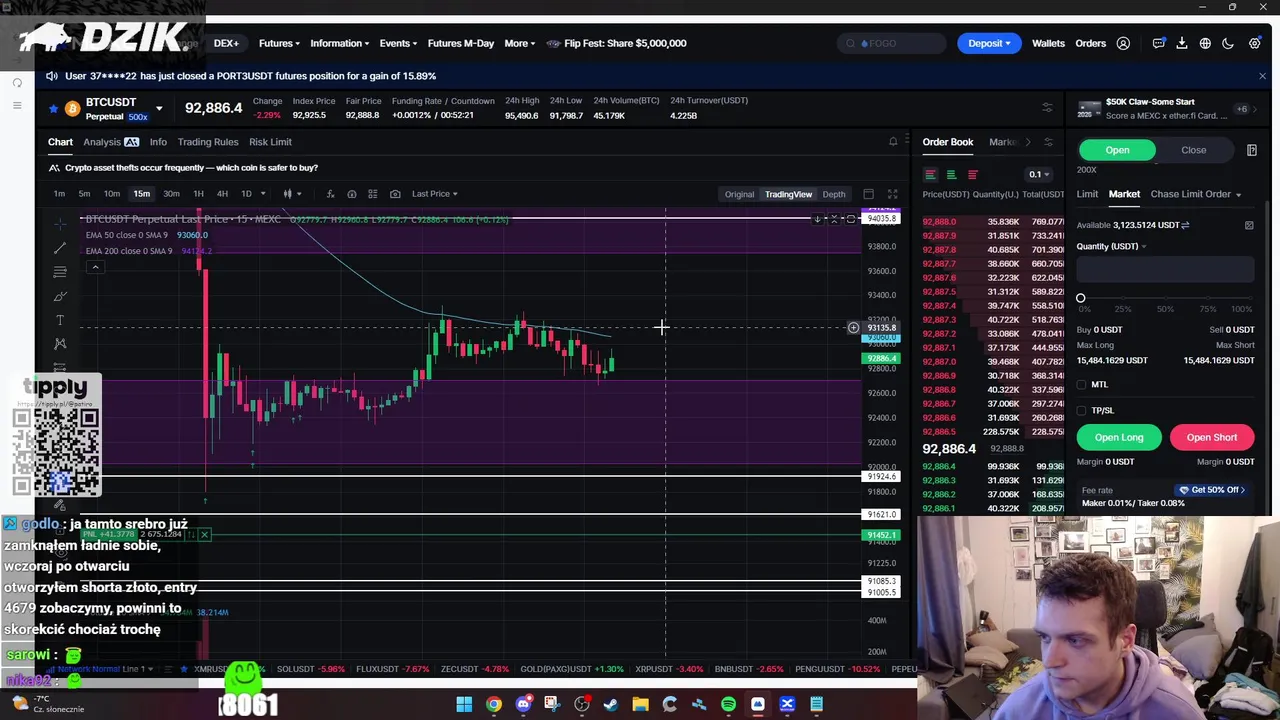Switch chart to Original view
This screenshot has width=1280, height=720.
pyautogui.click(x=739, y=194)
